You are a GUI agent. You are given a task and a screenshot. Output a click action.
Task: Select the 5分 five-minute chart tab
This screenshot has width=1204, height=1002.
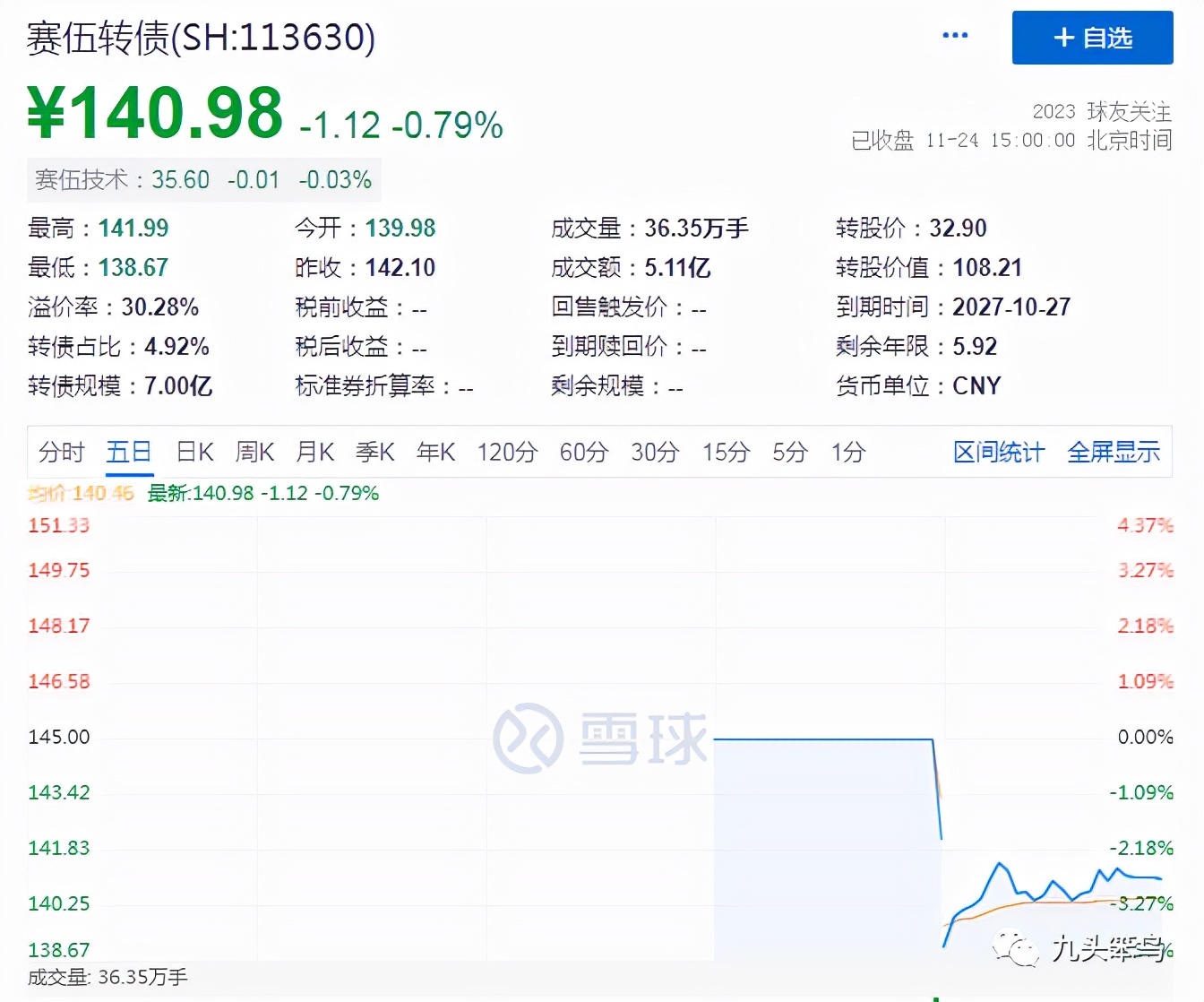click(788, 453)
